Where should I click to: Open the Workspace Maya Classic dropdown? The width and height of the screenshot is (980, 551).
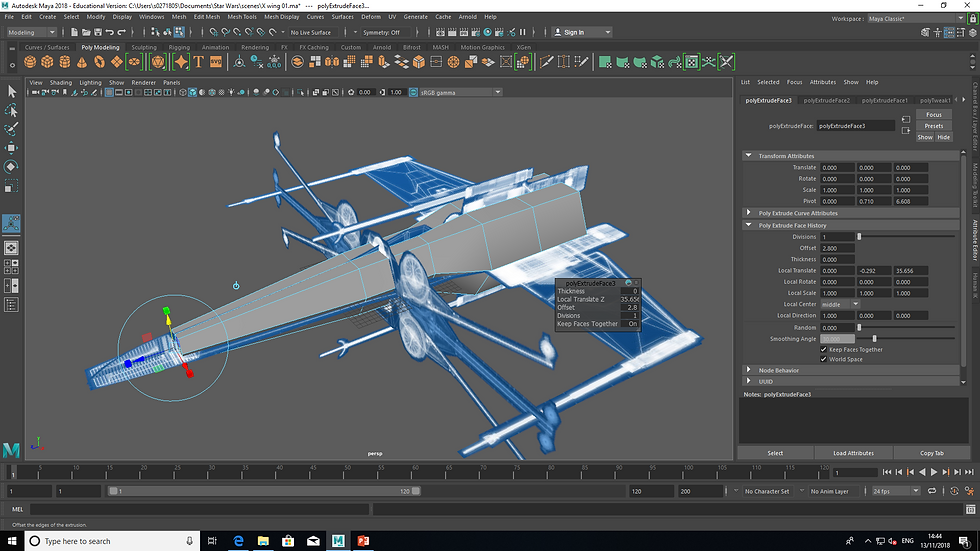(916, 19)
